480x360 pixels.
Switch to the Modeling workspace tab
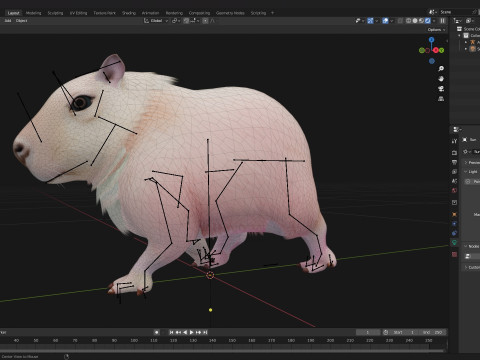click(33, 13)
